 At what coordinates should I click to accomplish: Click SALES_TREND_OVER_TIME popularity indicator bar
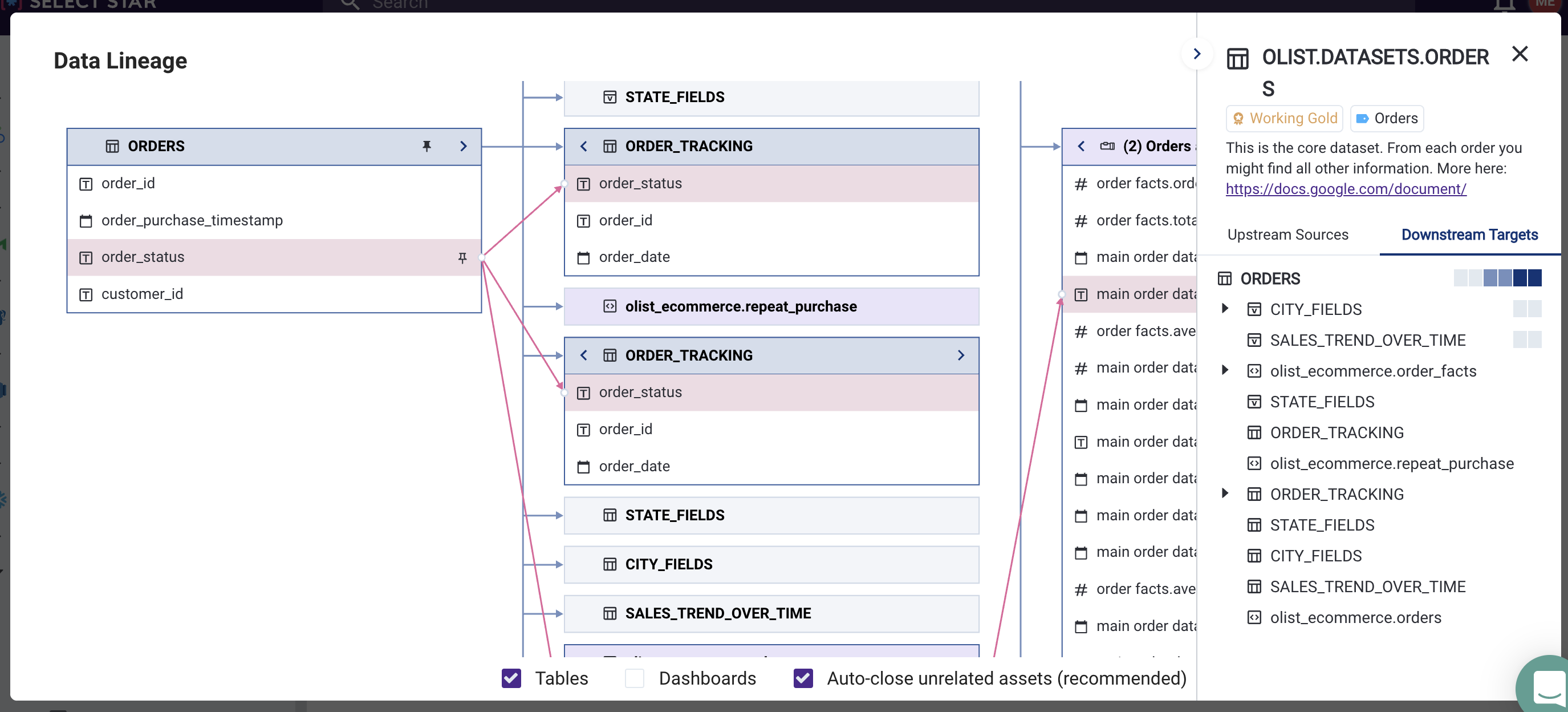1527,339
